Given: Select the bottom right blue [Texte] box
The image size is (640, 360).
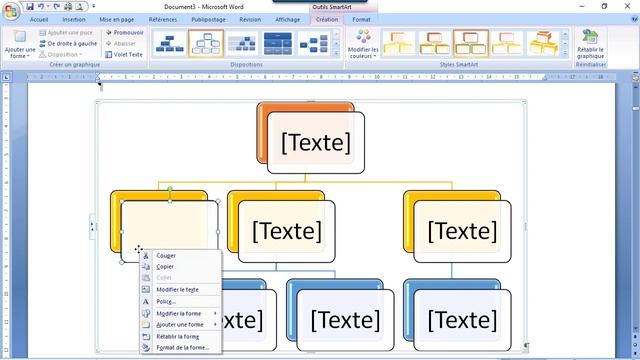Looking at the screenshot, I should [462, 320].
